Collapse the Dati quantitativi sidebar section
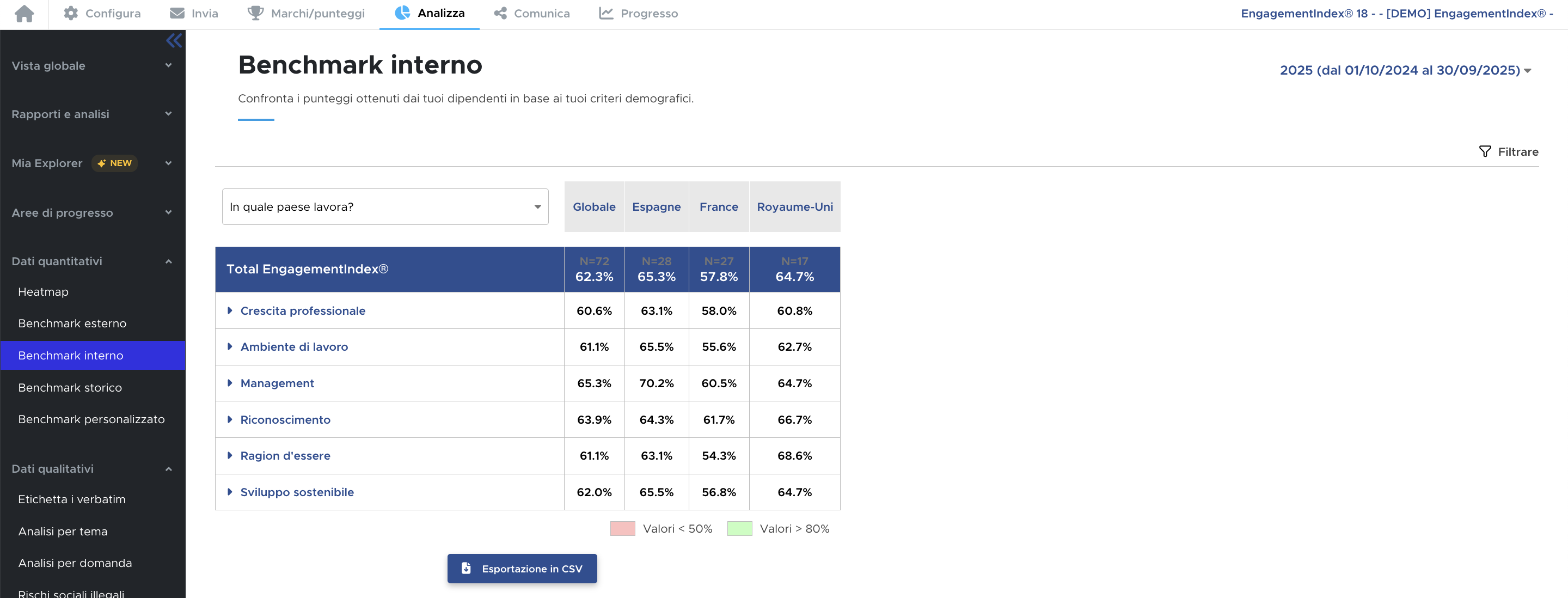The image size is (1568, 598). (169, 262)
